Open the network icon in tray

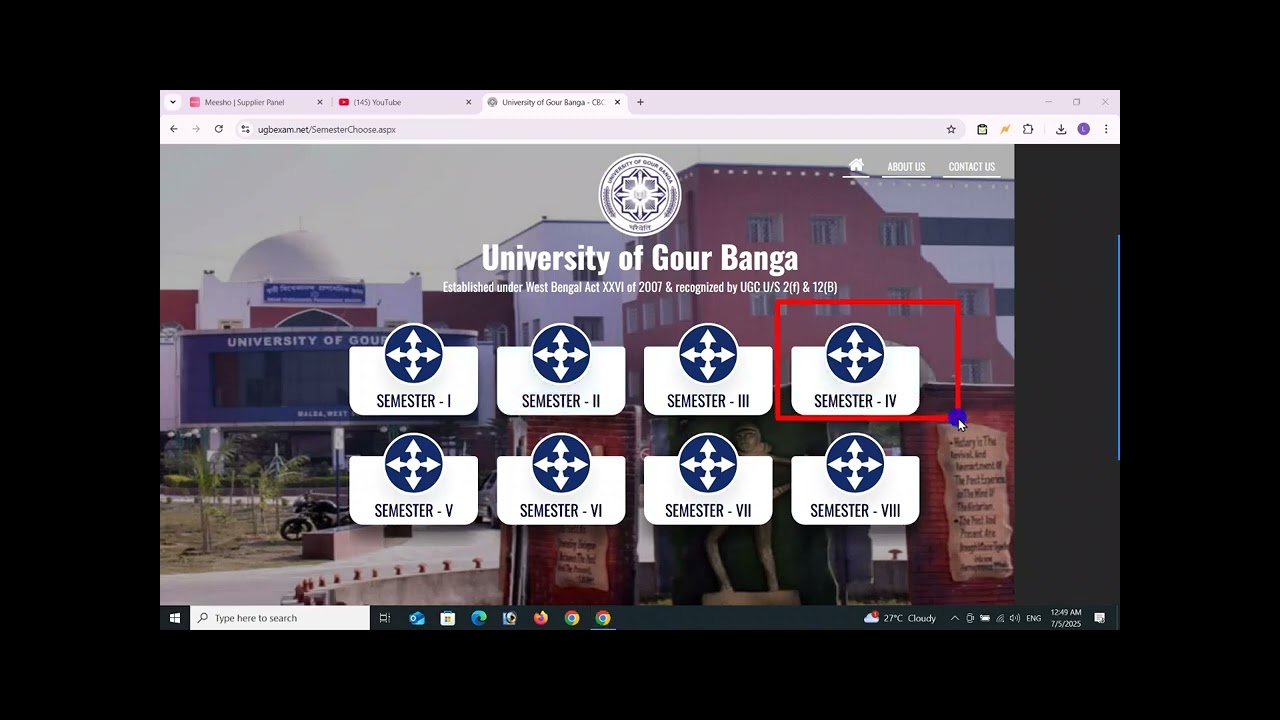[1000, 618]
